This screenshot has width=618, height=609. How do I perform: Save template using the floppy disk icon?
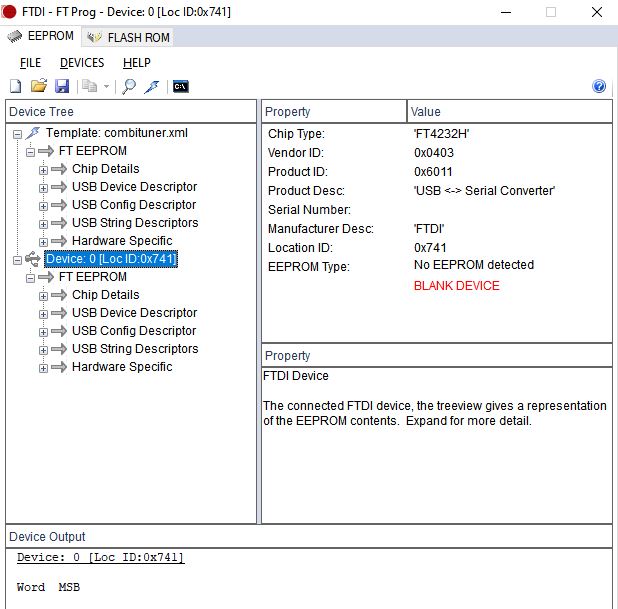(x=62, y=86)
